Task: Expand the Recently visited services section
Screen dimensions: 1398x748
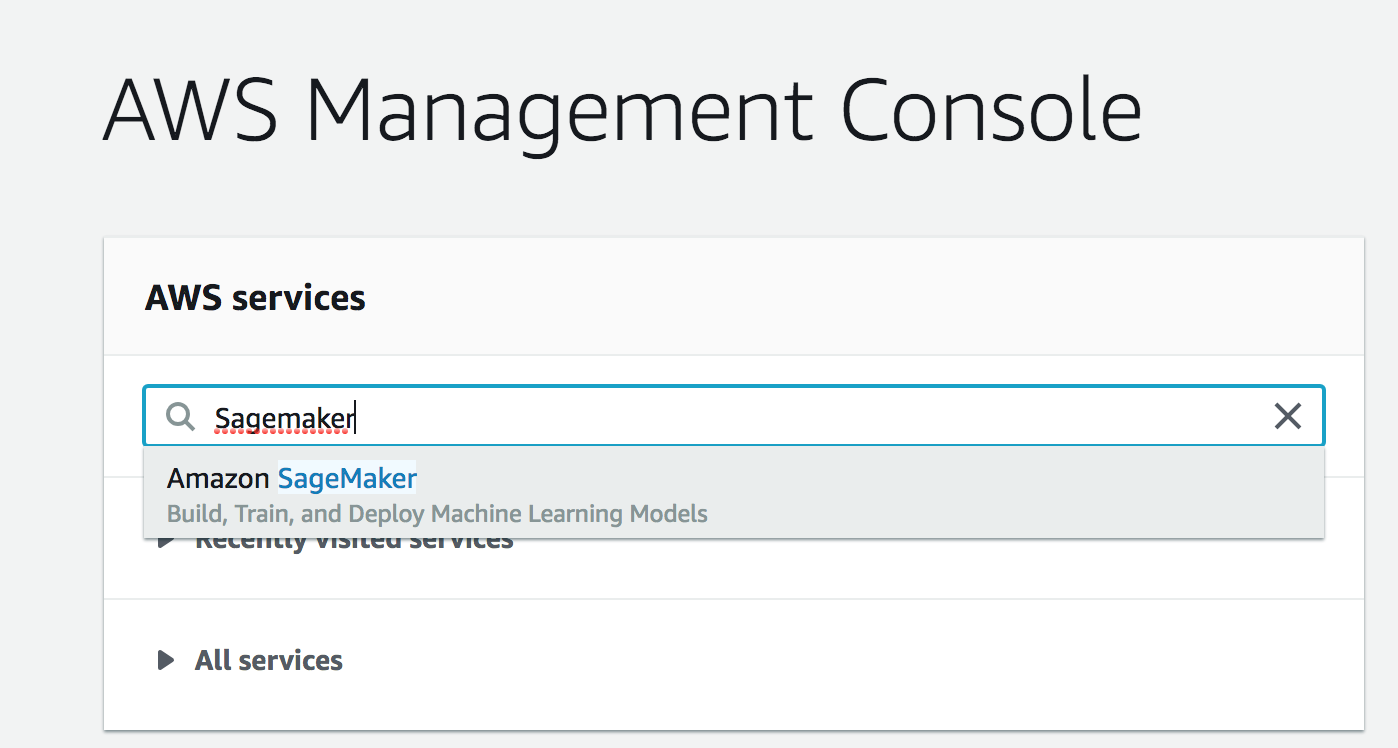Action: 354,543
